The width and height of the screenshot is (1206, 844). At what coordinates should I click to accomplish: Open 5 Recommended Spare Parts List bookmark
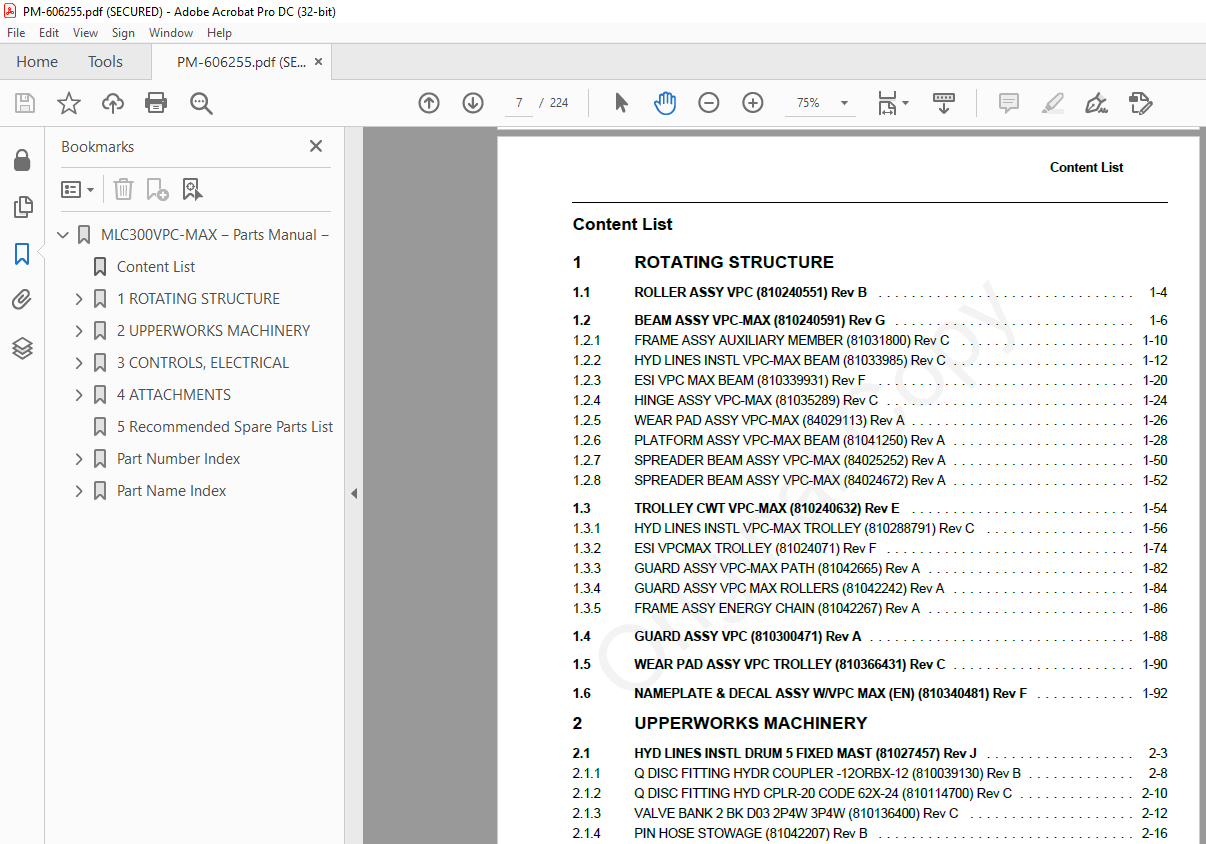click(x=225, y=427)
